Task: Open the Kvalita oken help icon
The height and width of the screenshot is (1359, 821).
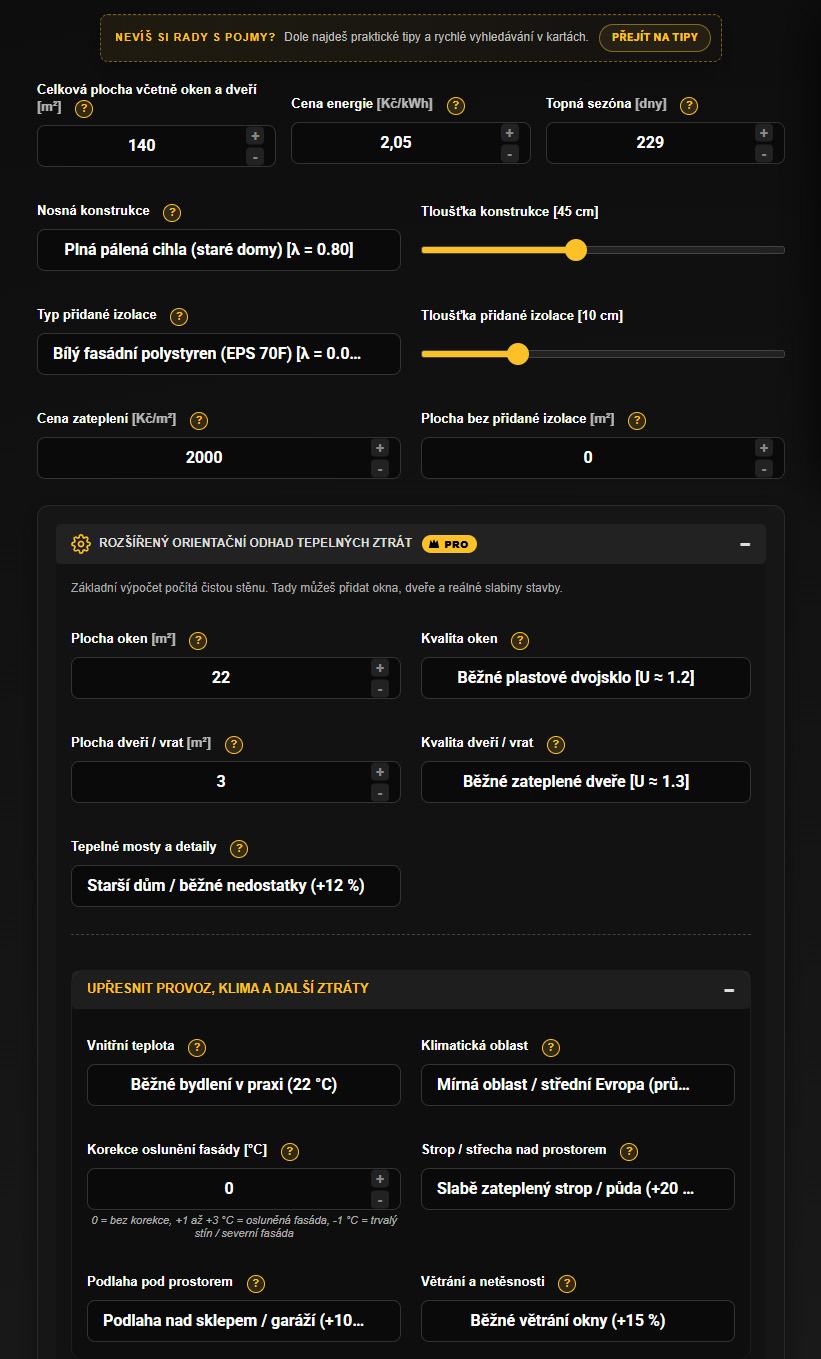Action: pyautogui.click(x=520, y=640)
